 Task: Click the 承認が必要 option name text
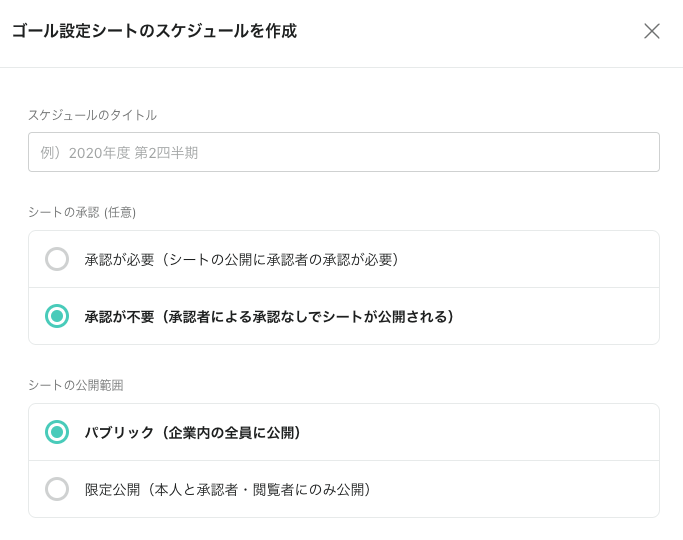click(117, 260)
